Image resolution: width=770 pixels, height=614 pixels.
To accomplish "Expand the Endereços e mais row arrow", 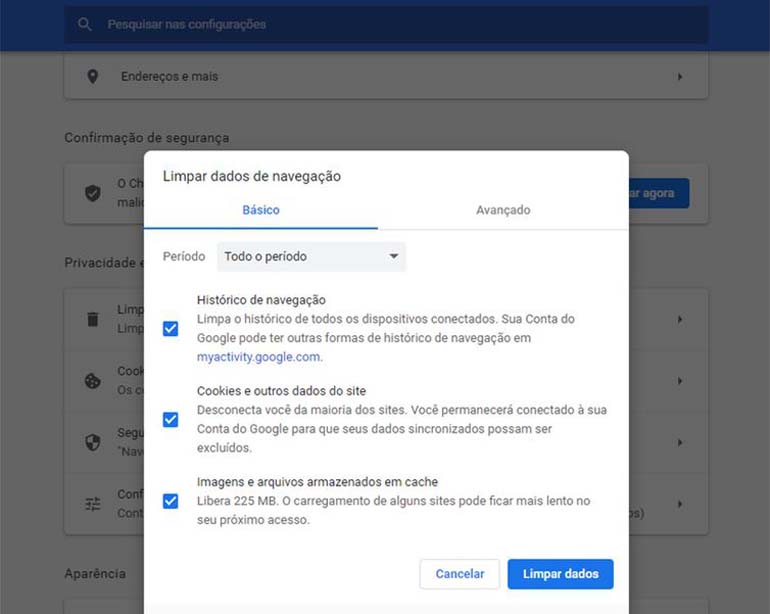I will [680, 77].
